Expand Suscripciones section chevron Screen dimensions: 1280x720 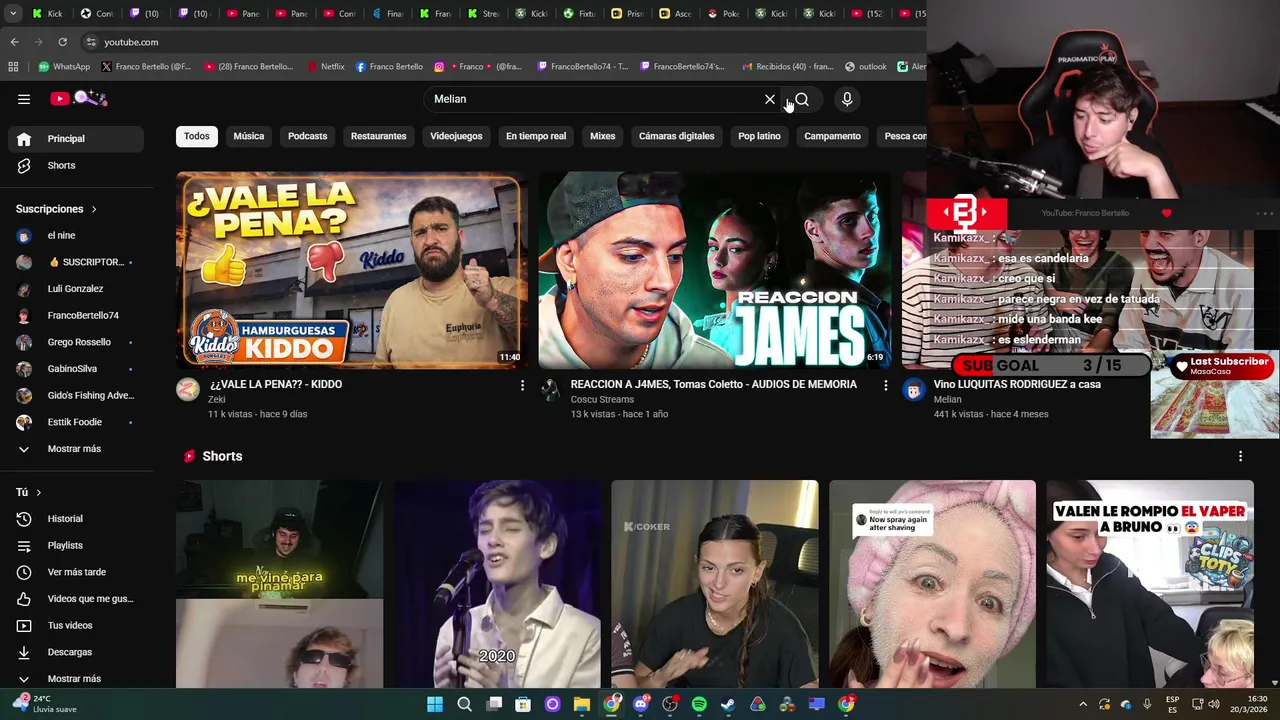point(94,209)
